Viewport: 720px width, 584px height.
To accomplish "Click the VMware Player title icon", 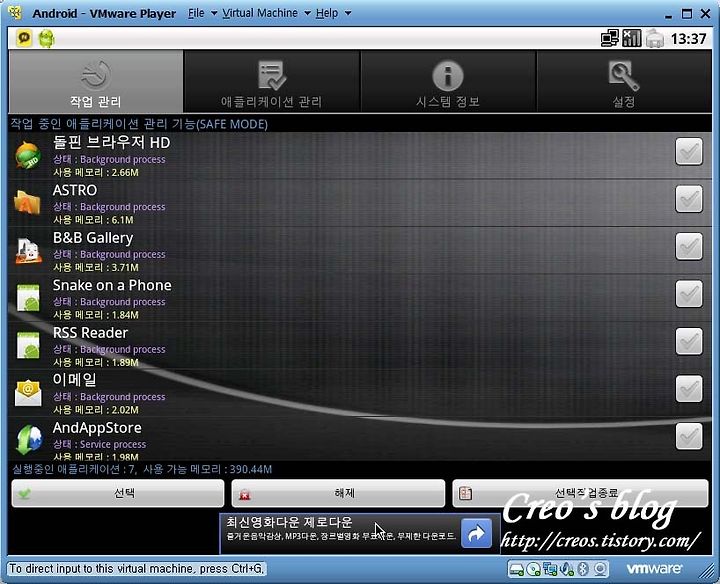I will click(x=15, y=13).
